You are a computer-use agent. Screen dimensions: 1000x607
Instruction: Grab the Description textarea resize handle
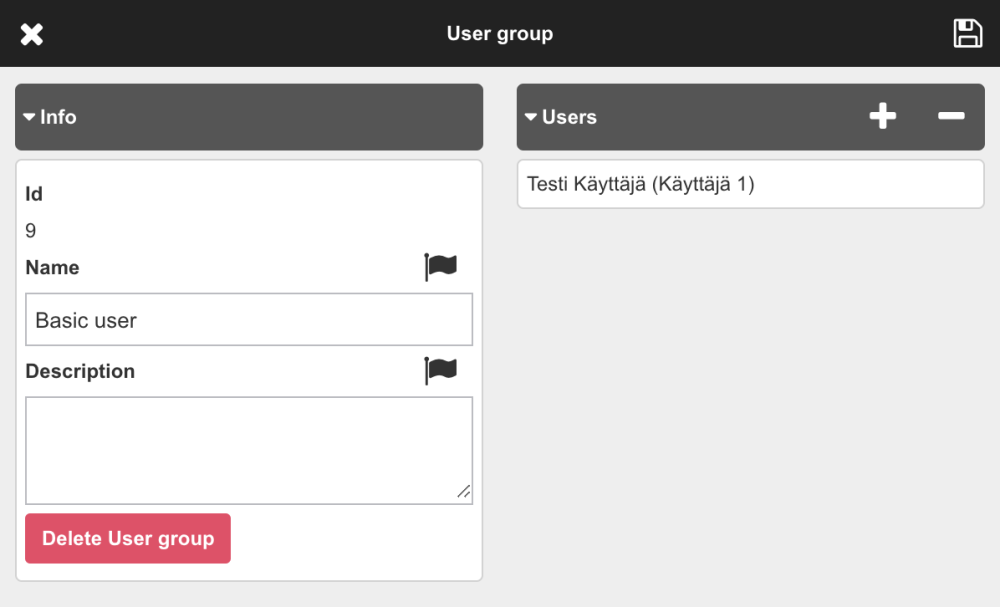click(x=464, y=492)
